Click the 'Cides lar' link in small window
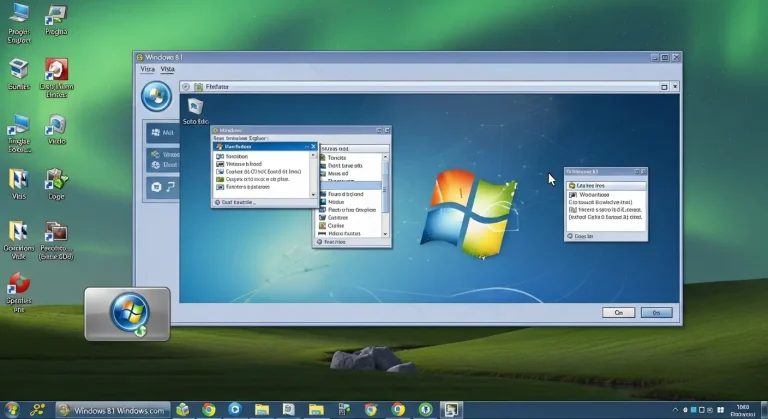 pyautogui.click(x=583, y=236)
